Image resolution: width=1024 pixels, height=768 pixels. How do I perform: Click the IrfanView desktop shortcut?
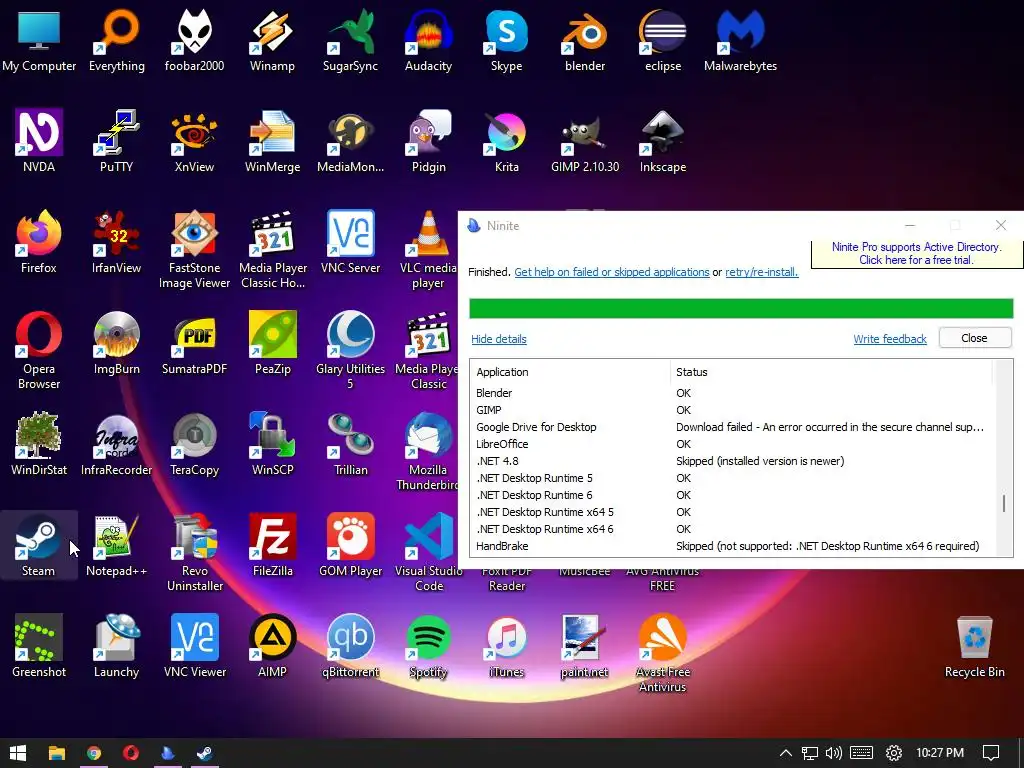(116, 242)
